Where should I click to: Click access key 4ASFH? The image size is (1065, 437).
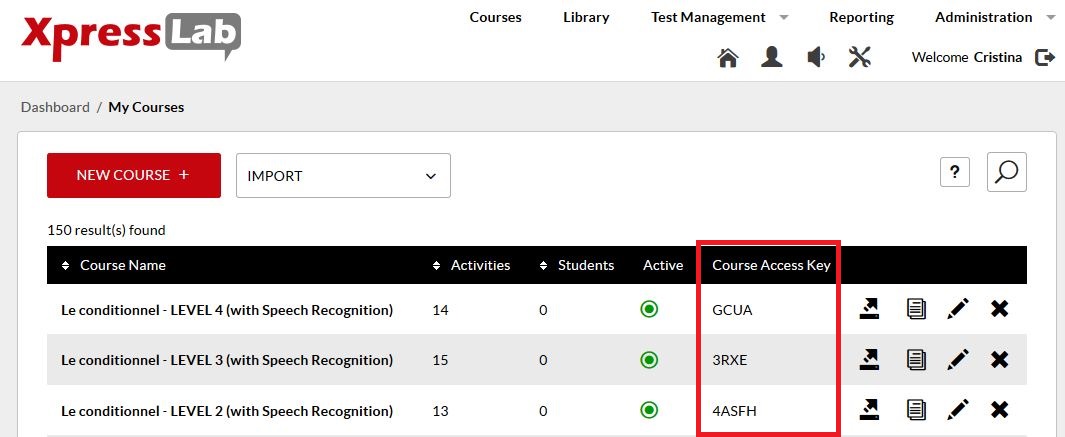734,410
